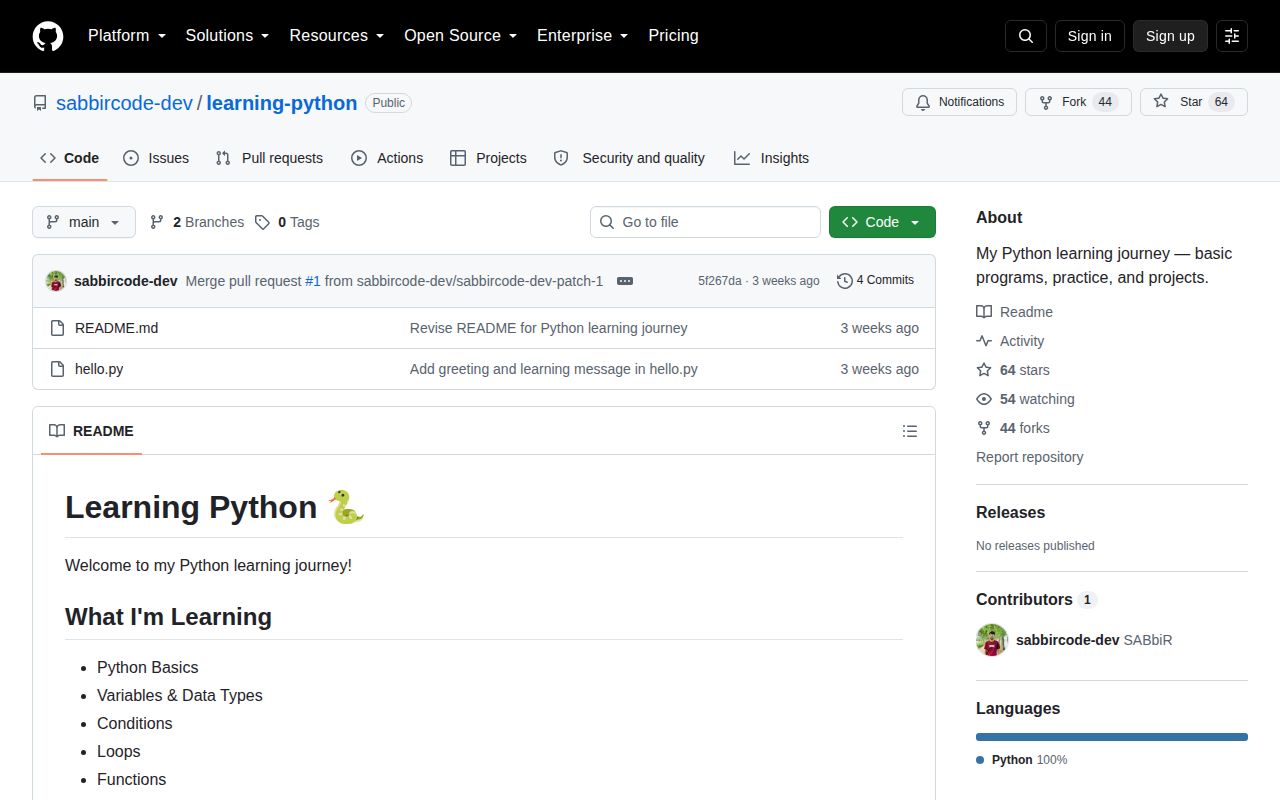Click the Go to file search field
The image size is (1280, 800).
click(x=705, y=222)
